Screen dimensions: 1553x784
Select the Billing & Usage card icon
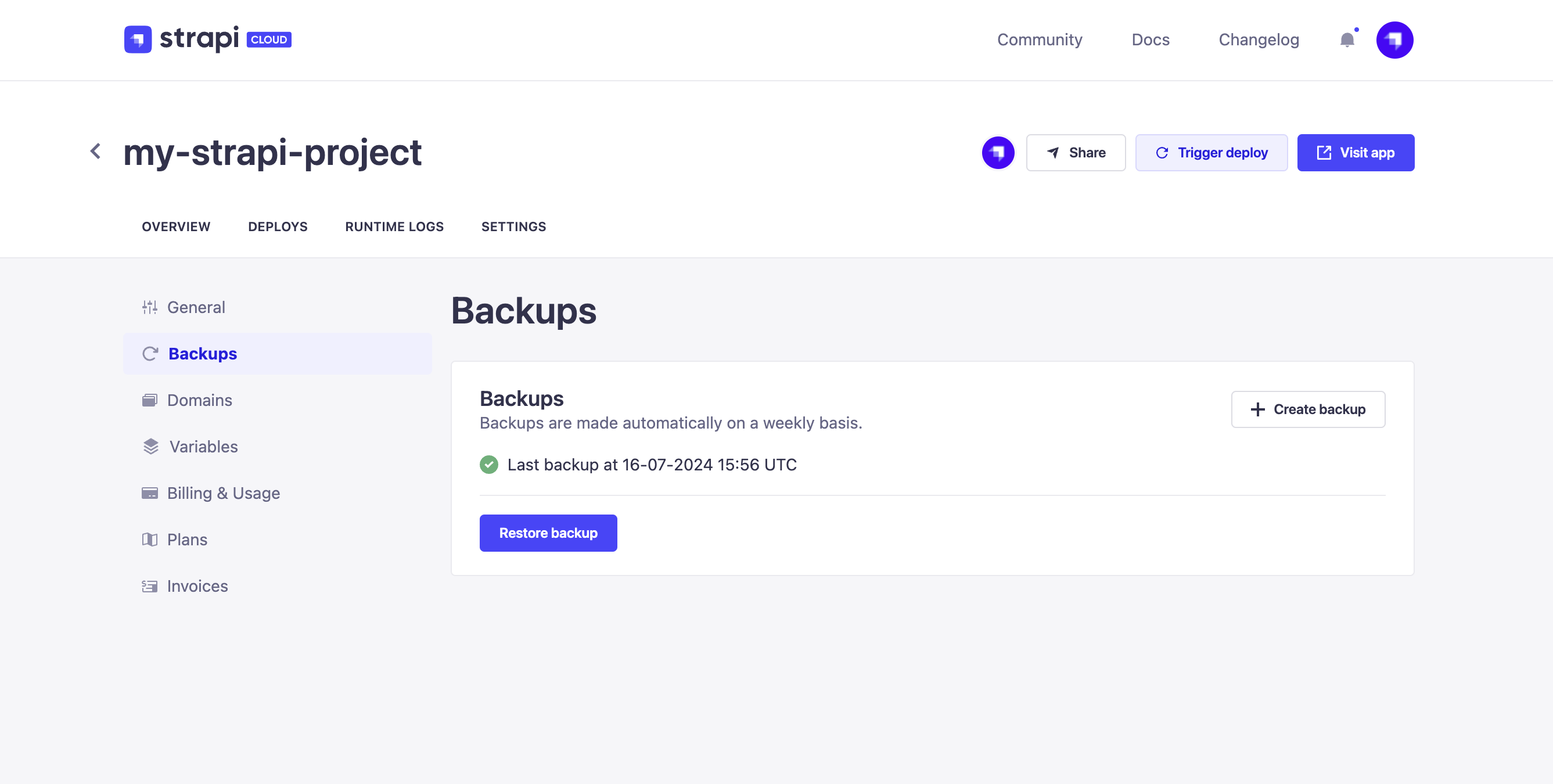(x=149, y=493)
